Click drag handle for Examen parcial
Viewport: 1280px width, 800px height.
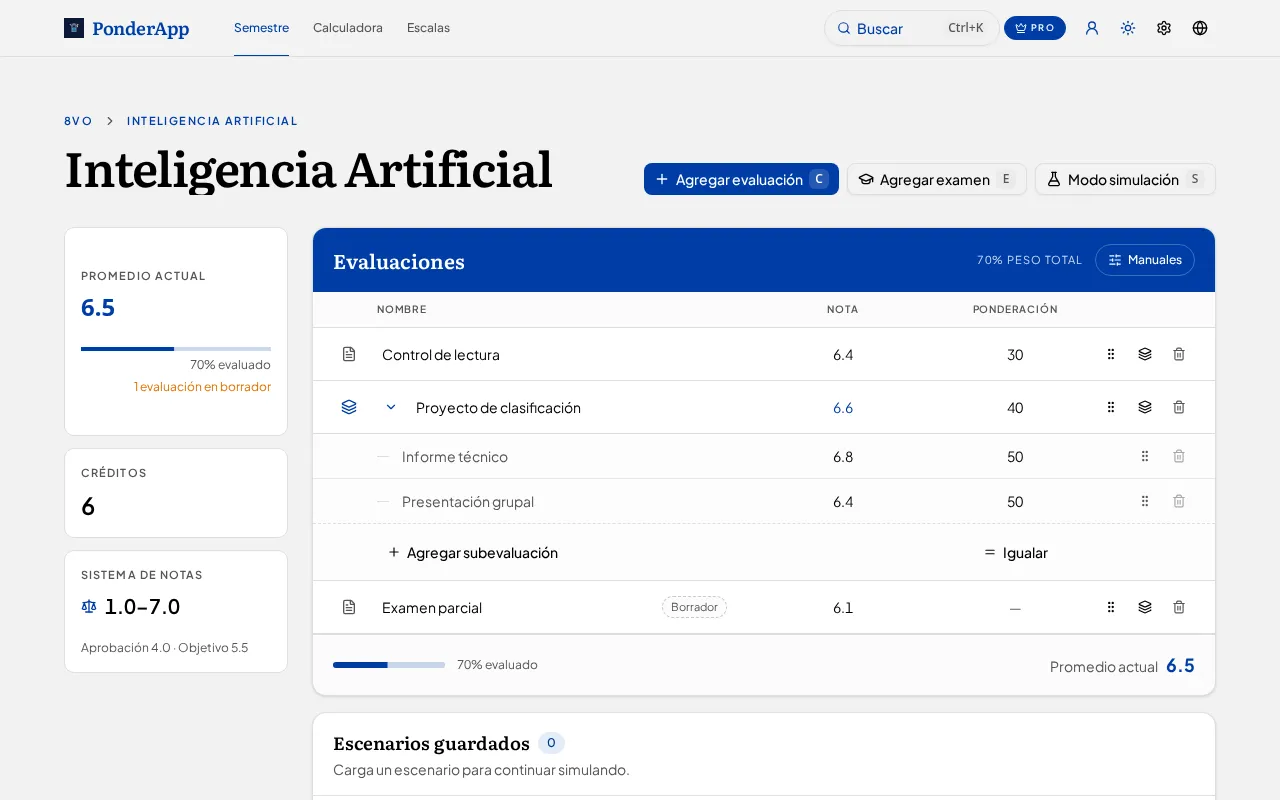pyautogui.click(x=1111, y=607)
